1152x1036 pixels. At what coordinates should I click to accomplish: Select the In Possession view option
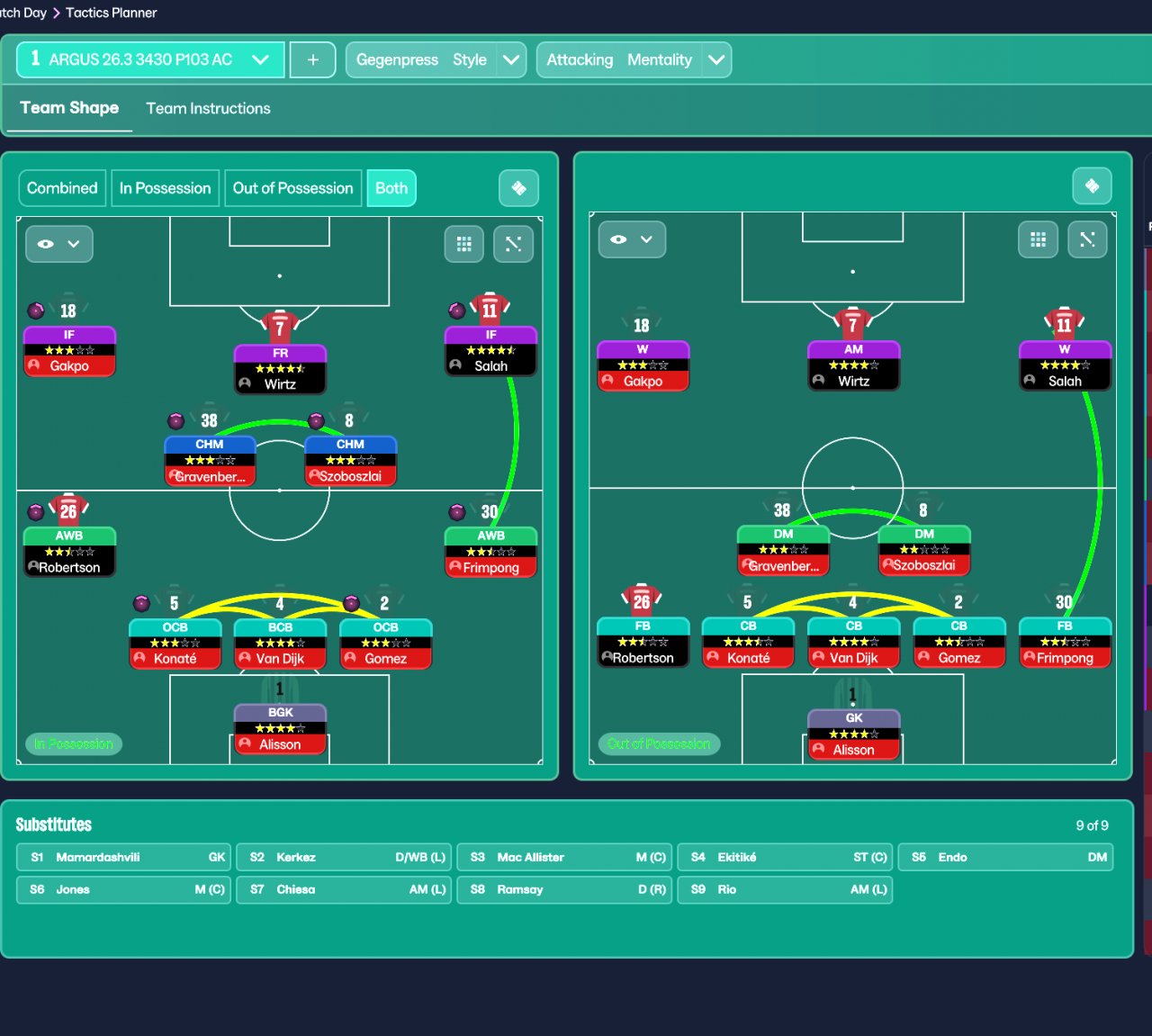(165, 188)
